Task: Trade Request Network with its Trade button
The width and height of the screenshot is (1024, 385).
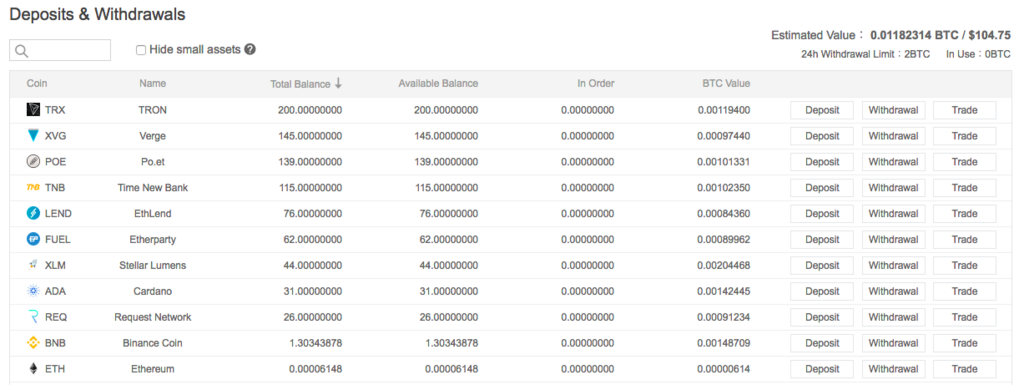Action: pos(964,317)
